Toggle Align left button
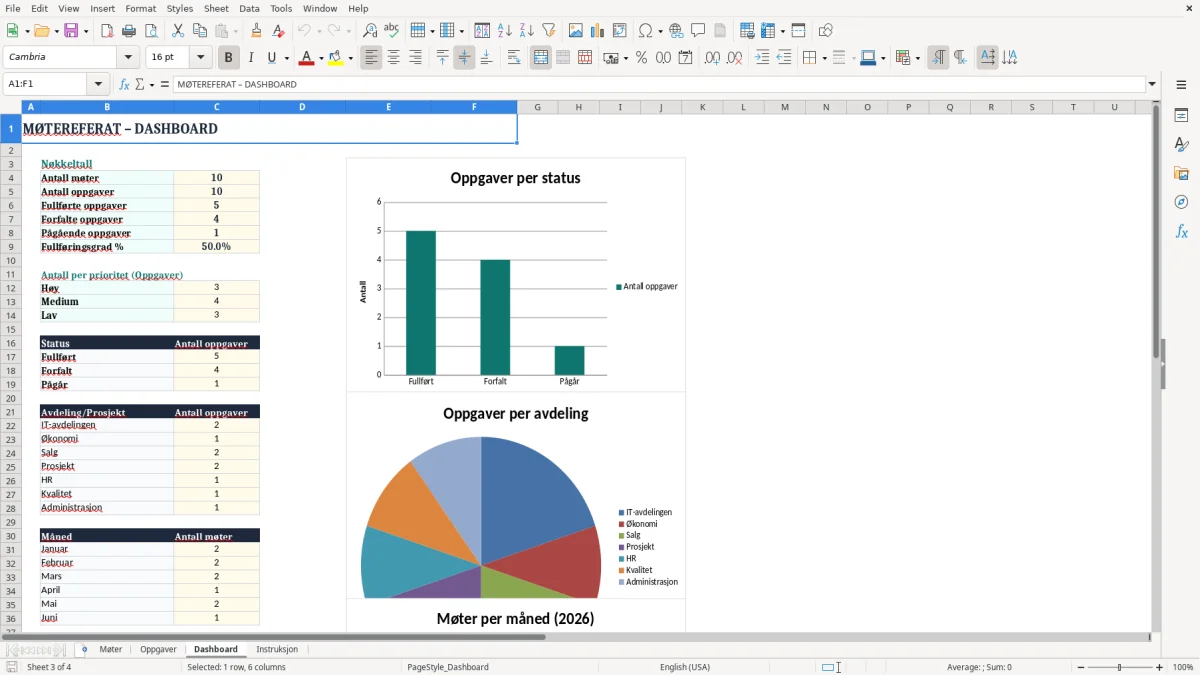 point(372,58)
